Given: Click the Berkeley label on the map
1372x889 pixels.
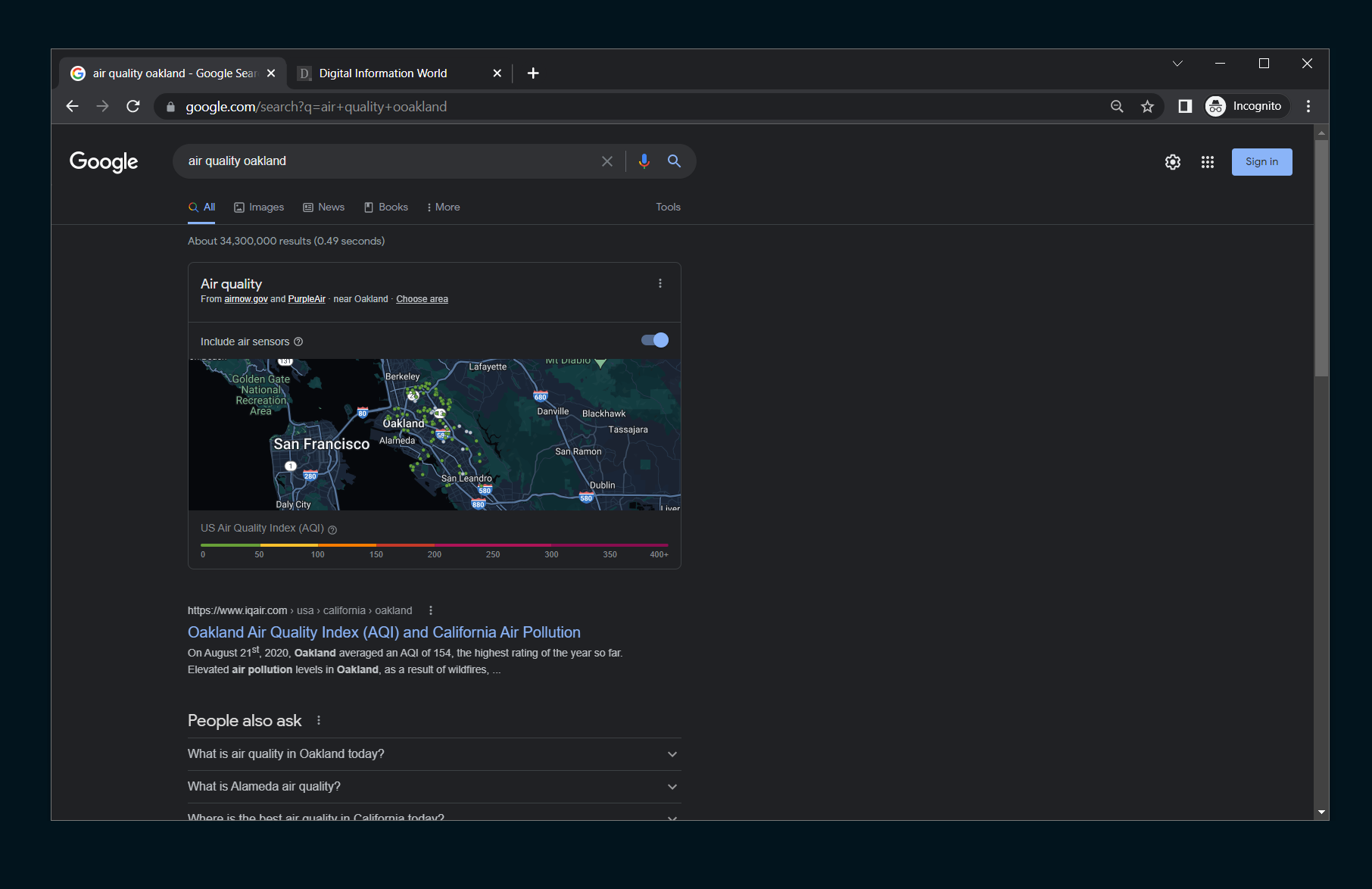Looking at the screenshot, I should (402, 376).
